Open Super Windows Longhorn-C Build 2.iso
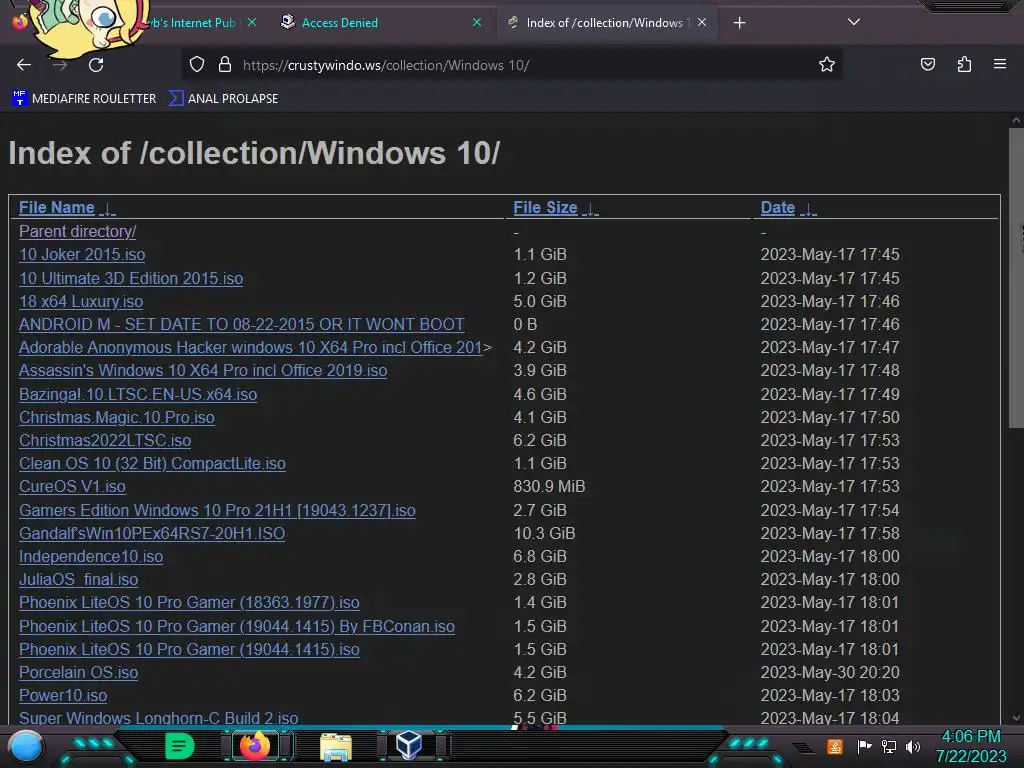This screenshot has height=768, width=1024. pos(159,718)
